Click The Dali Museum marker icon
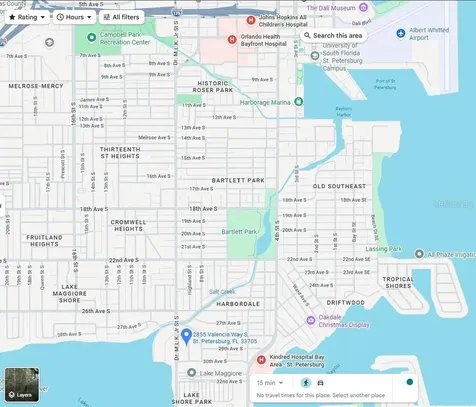Viewport: 476px width, 407px height. coord(364,7)
